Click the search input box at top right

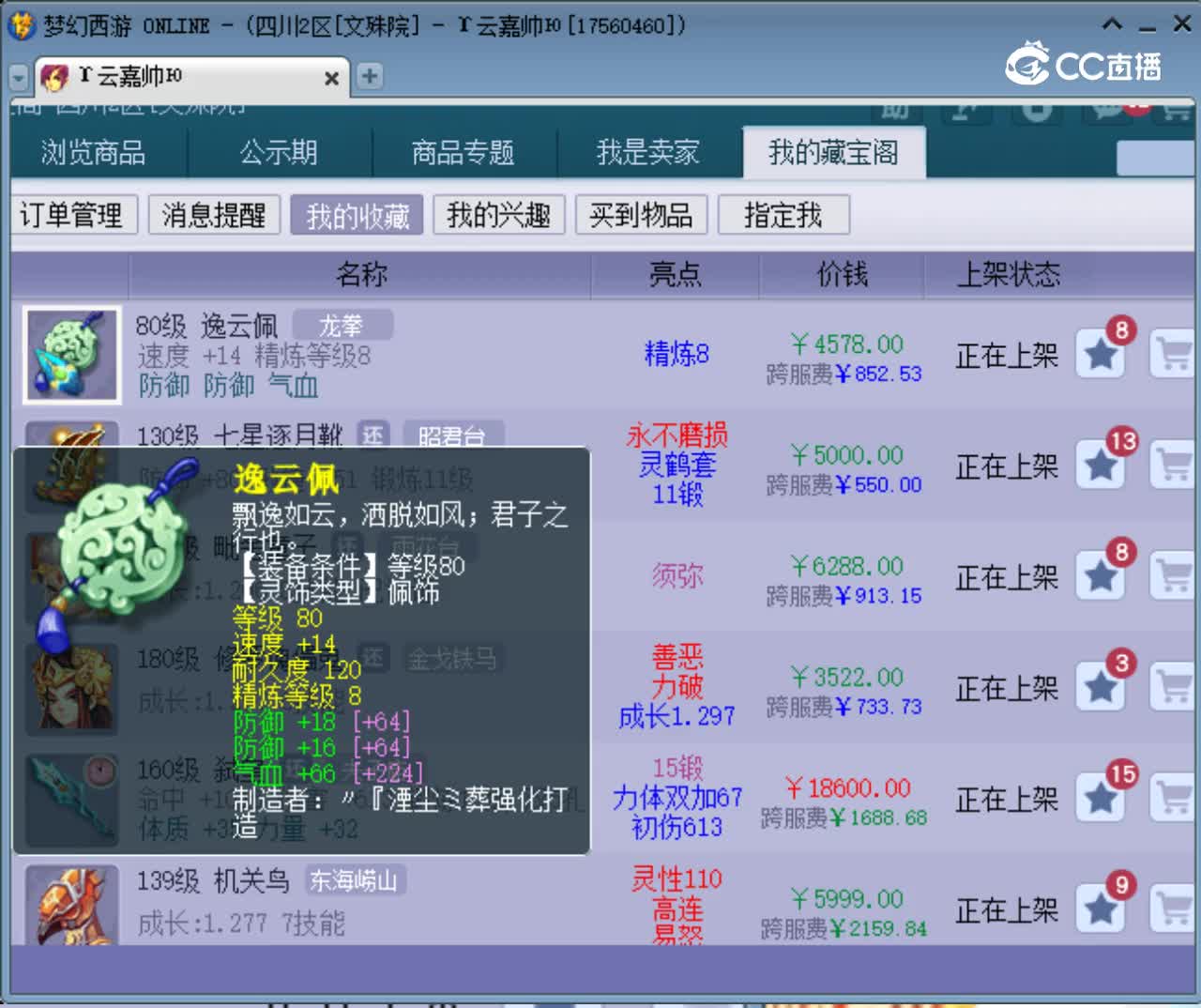click(x=1156, y=159)
